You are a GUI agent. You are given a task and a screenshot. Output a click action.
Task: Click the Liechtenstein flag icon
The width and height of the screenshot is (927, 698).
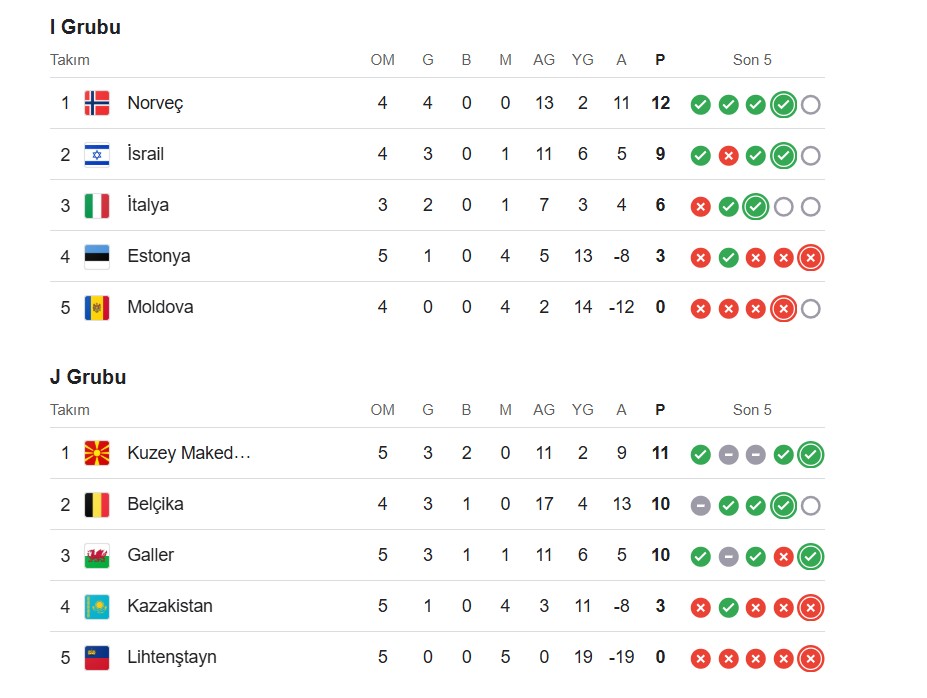(x=97, y=657)
